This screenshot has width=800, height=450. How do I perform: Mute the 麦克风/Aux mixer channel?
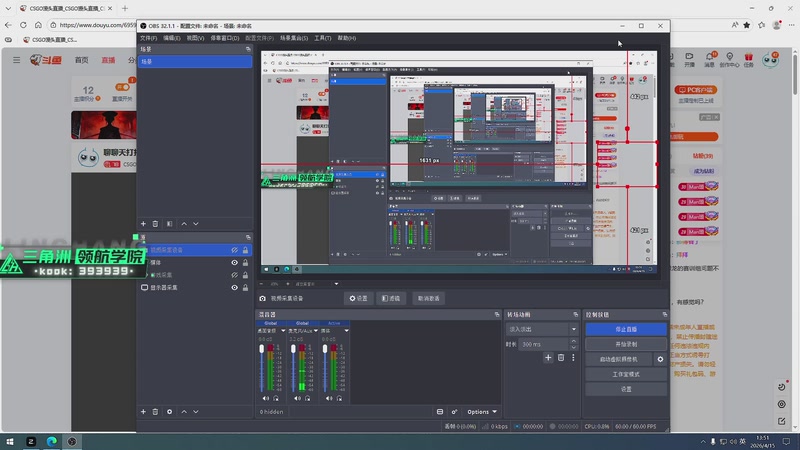(297, 398)
